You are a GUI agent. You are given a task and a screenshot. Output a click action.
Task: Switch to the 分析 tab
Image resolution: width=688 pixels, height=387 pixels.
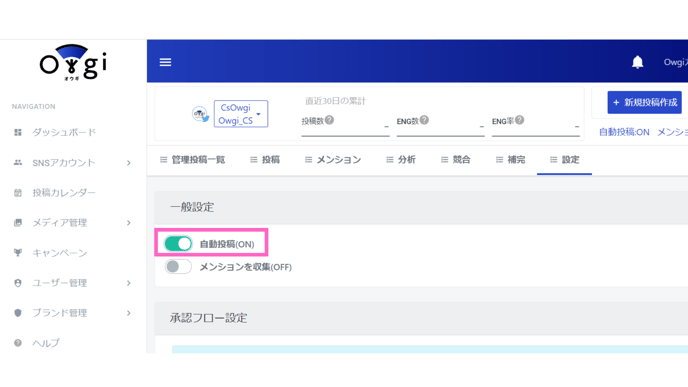[401, 160]
